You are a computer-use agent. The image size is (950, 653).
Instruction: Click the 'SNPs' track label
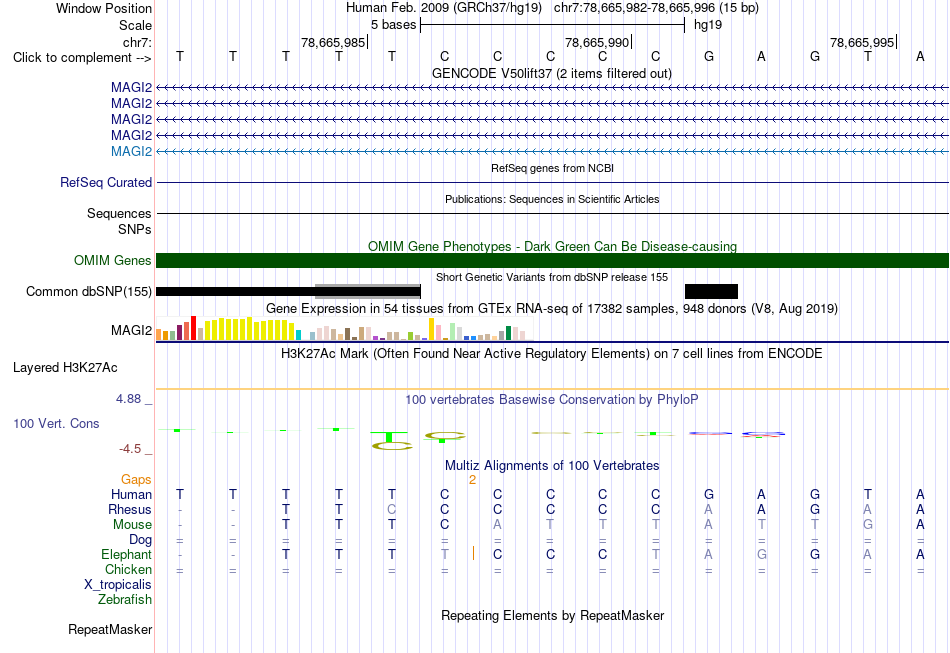click(x=135, y=230)
